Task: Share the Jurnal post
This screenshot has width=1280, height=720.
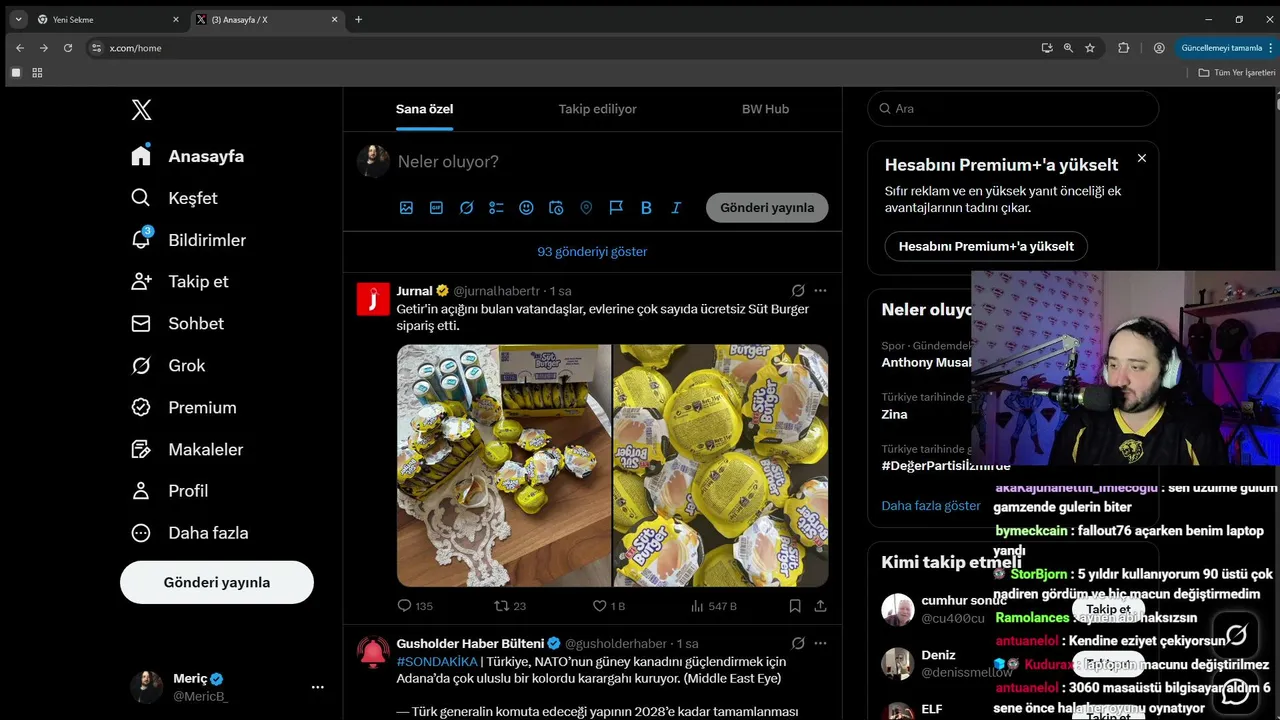Action: pyautogui.click(x=820, y=606)
